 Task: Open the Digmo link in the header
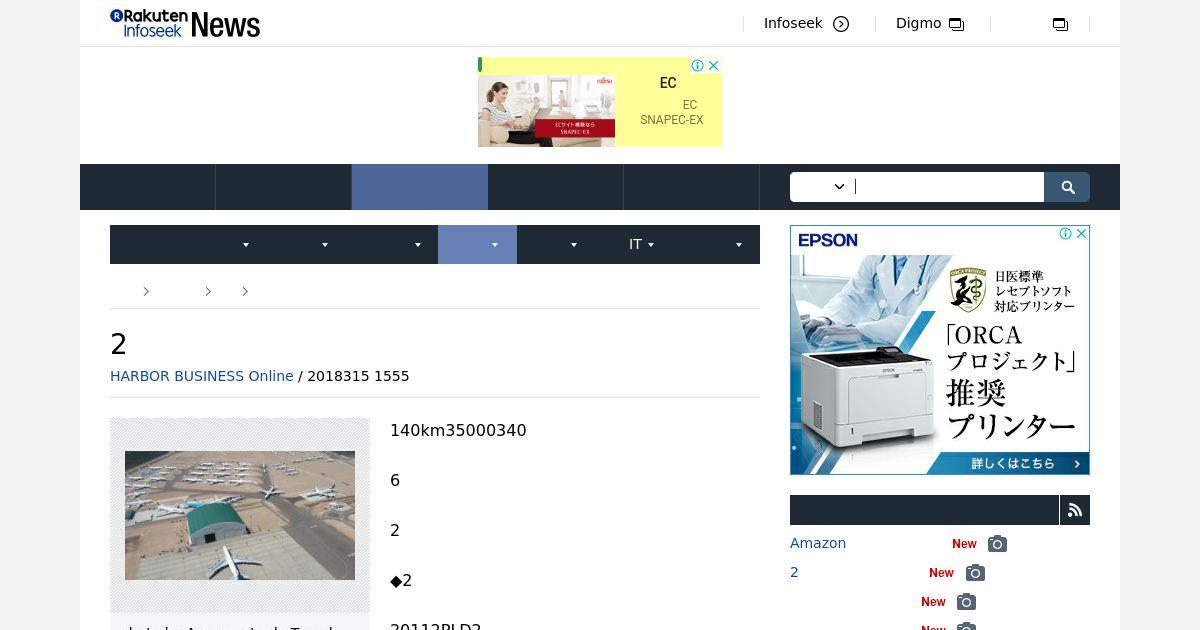(x=918, y=23)
